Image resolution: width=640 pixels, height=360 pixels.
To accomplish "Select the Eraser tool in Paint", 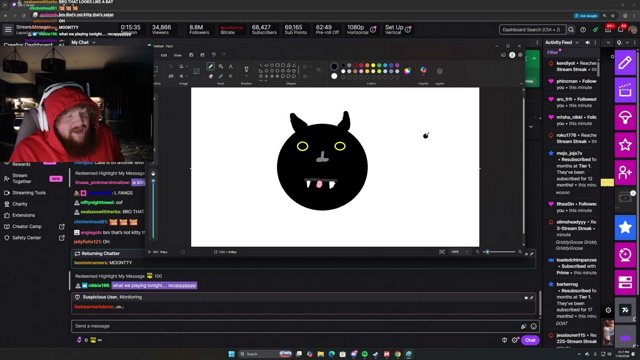I will coord(211,76).
